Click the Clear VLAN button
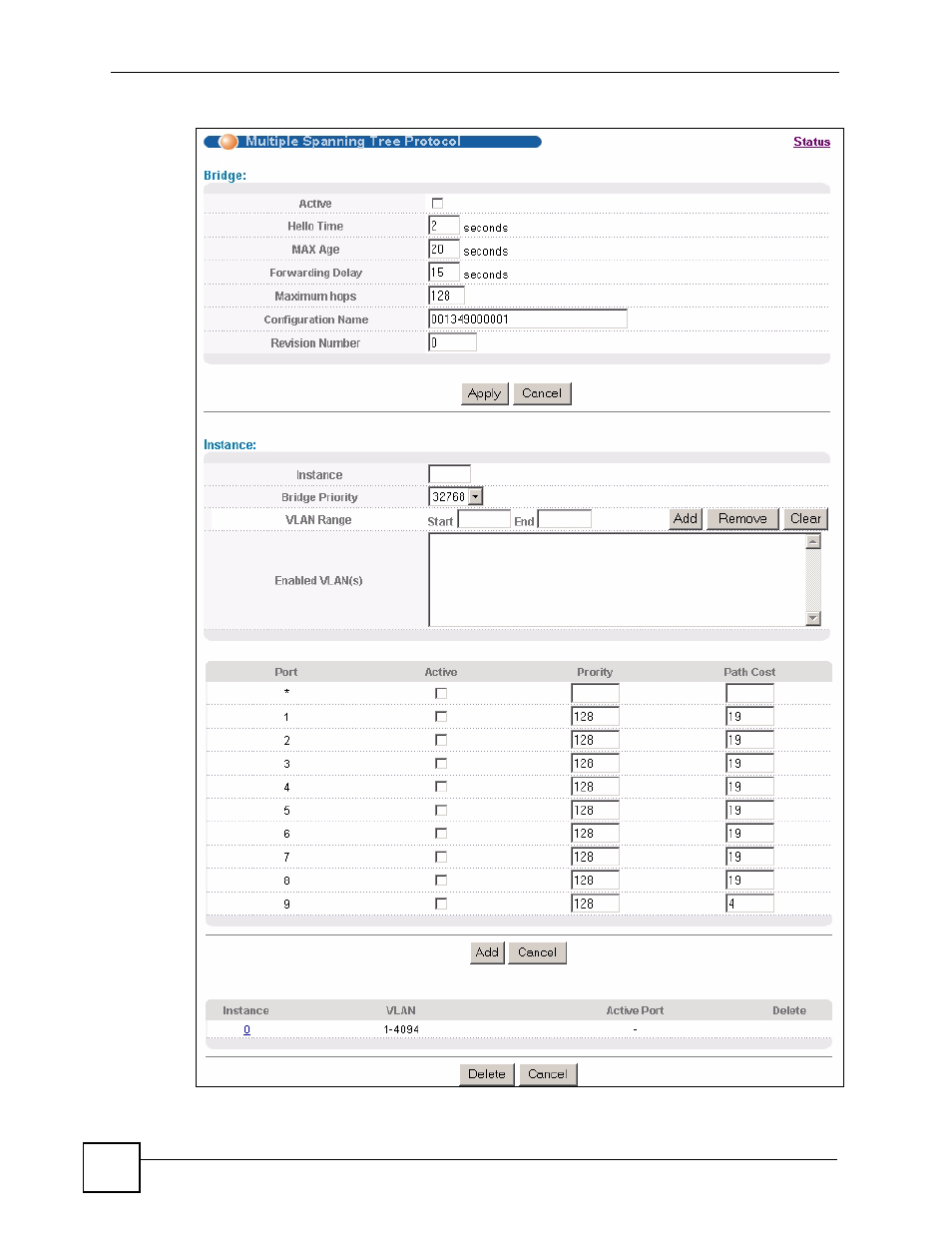The height and width of the screenshot is (1233, 952). pyautogui.click(x=805, y=519)
